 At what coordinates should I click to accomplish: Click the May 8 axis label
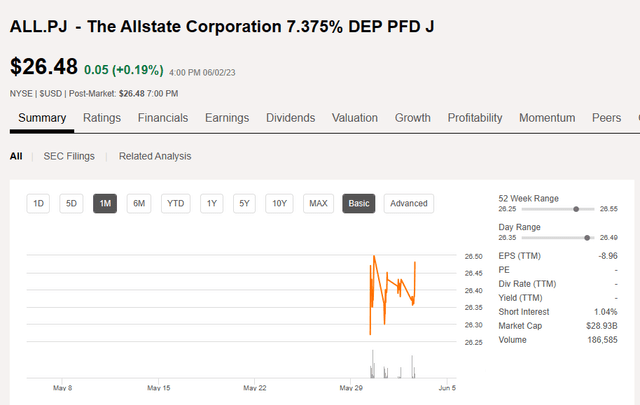[x=62, y=388]
